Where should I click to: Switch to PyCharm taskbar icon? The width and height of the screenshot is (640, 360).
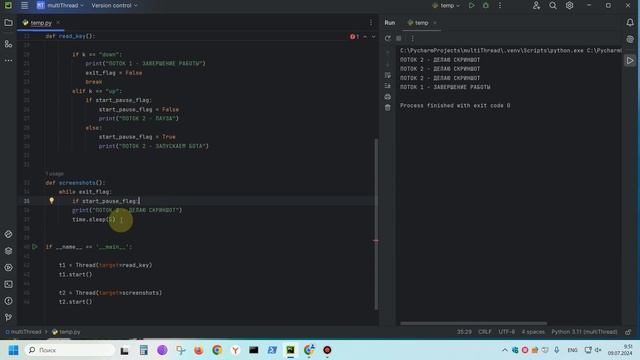click(290, 350)
